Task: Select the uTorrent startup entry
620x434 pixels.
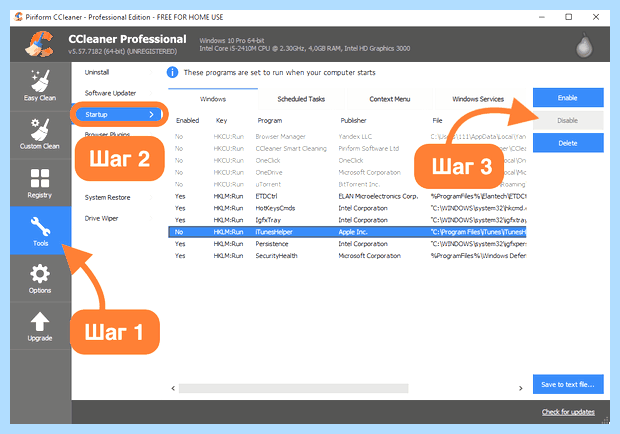Action: (x=347, y=184)
